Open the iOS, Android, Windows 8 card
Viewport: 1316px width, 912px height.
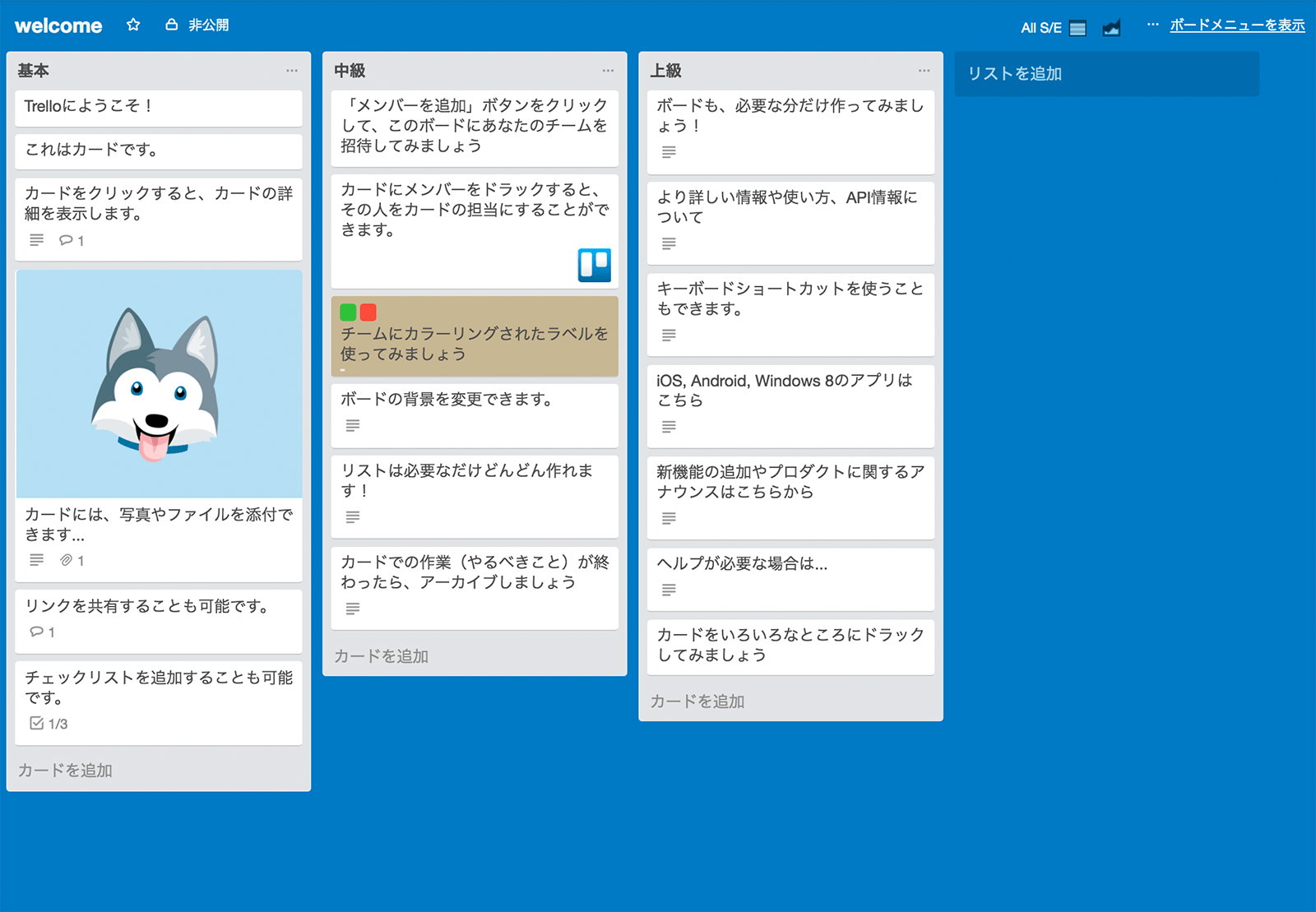coord(790,406)
